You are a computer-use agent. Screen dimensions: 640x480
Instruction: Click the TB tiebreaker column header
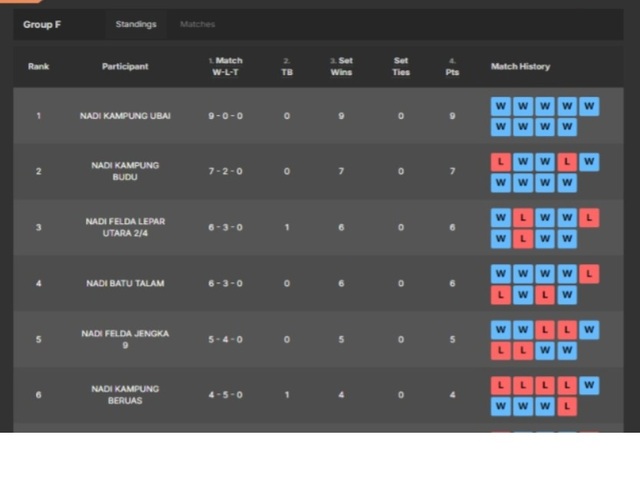pyautogui.click(x=287, y=67)
